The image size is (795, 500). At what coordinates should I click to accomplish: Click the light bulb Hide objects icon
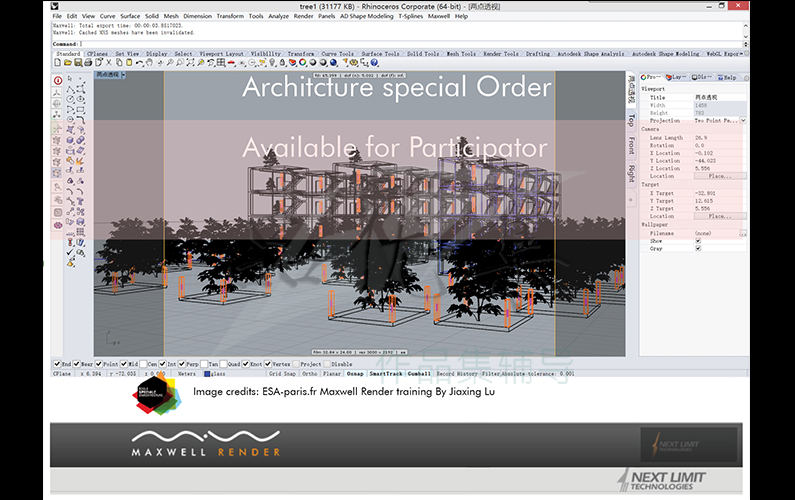[272, 62]
